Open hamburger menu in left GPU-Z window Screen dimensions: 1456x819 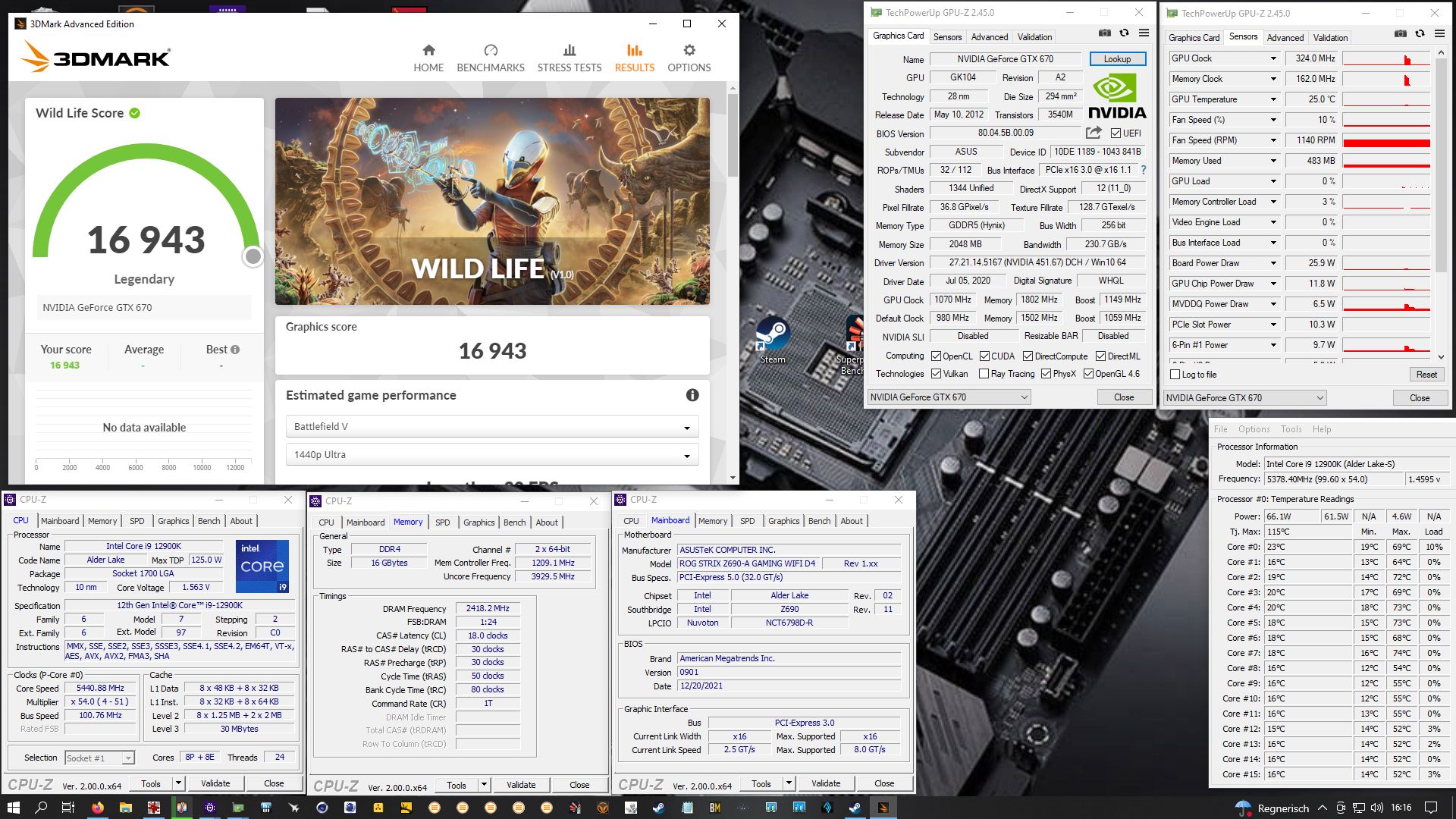click(x=1144, y=33)
